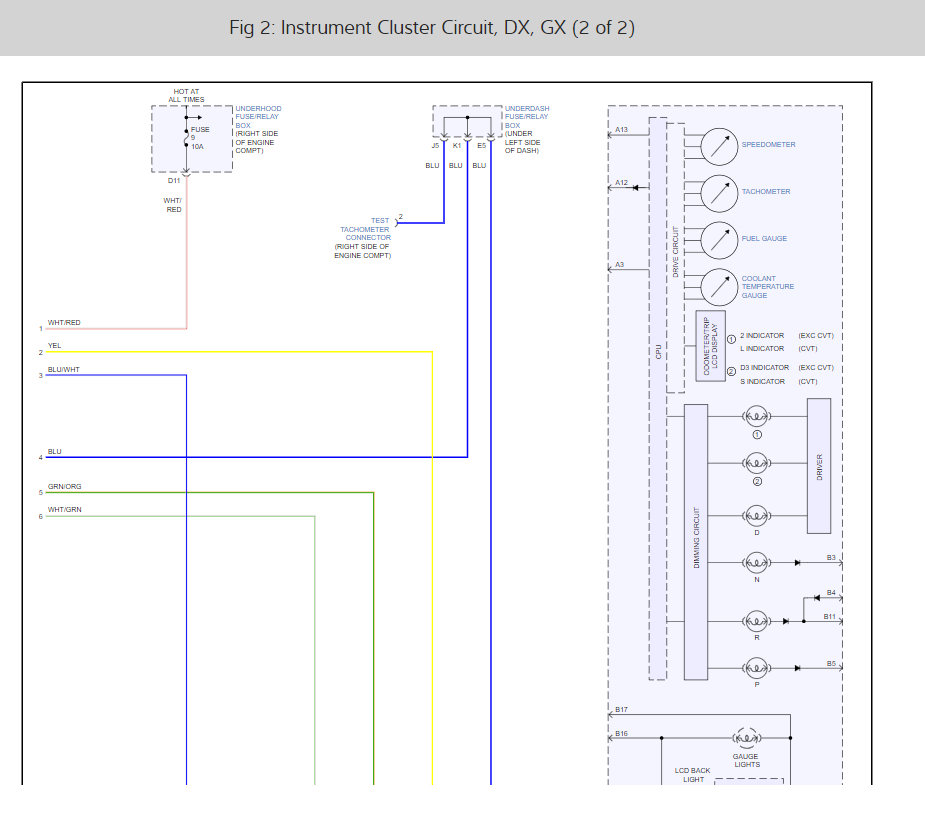Click the B4 terminal label
925x816 pixels.
click(831, 593)
